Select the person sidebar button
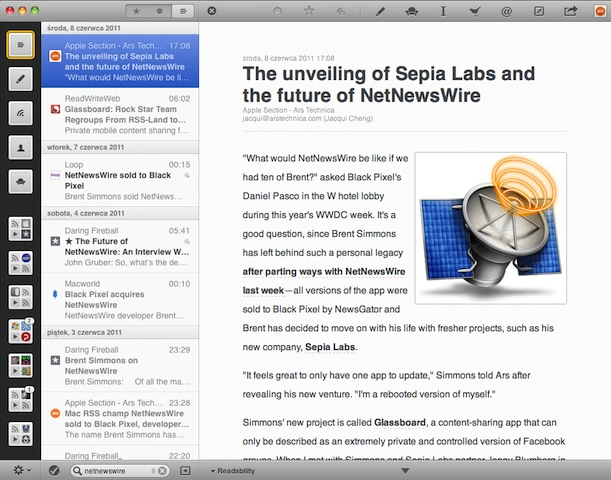This screenshot has width=611, height=480. (21, 147)
